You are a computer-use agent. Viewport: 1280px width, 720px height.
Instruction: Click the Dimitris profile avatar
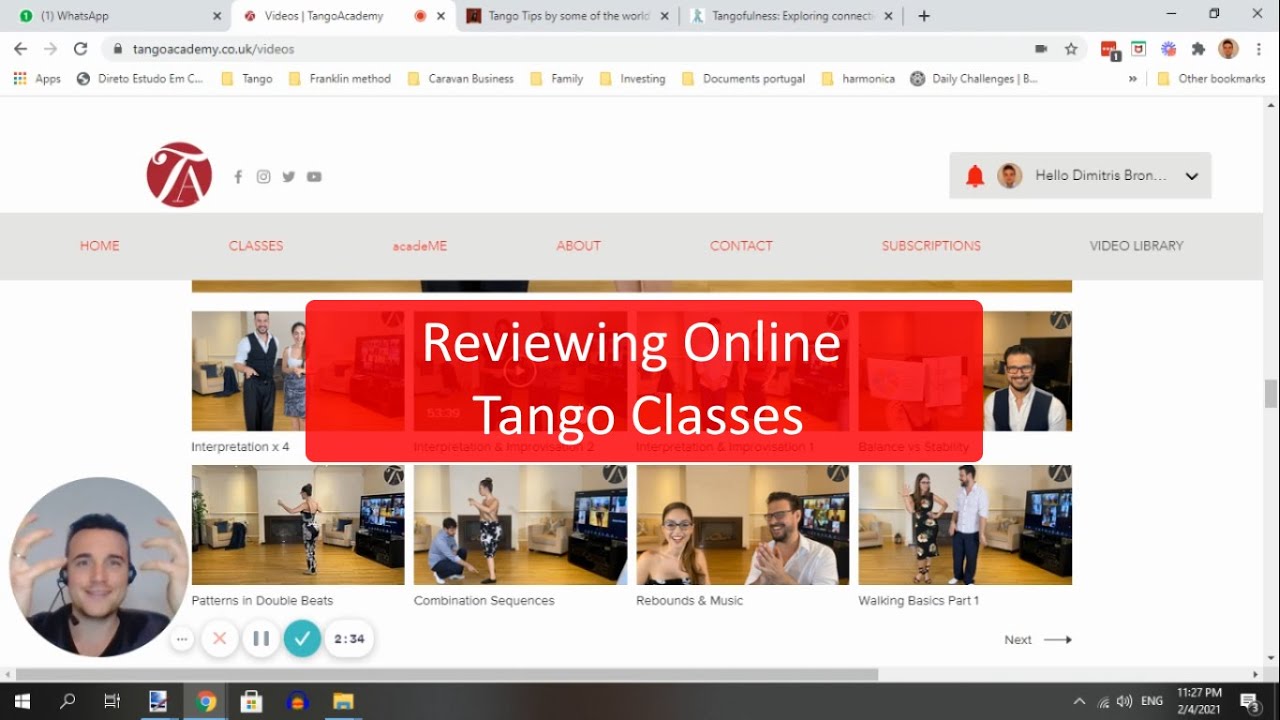1010,176
